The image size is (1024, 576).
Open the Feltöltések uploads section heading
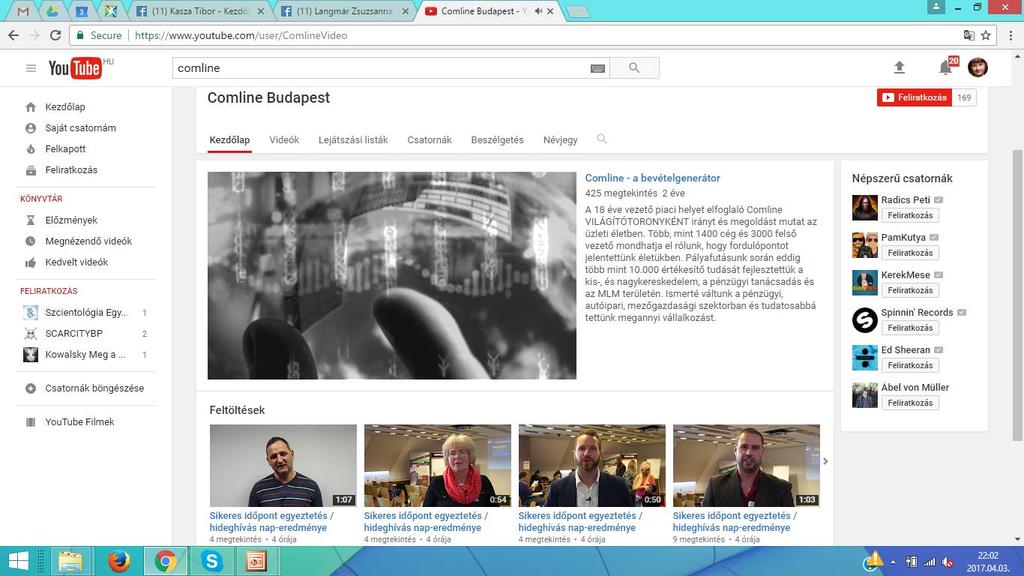click(x=237, y=410)
